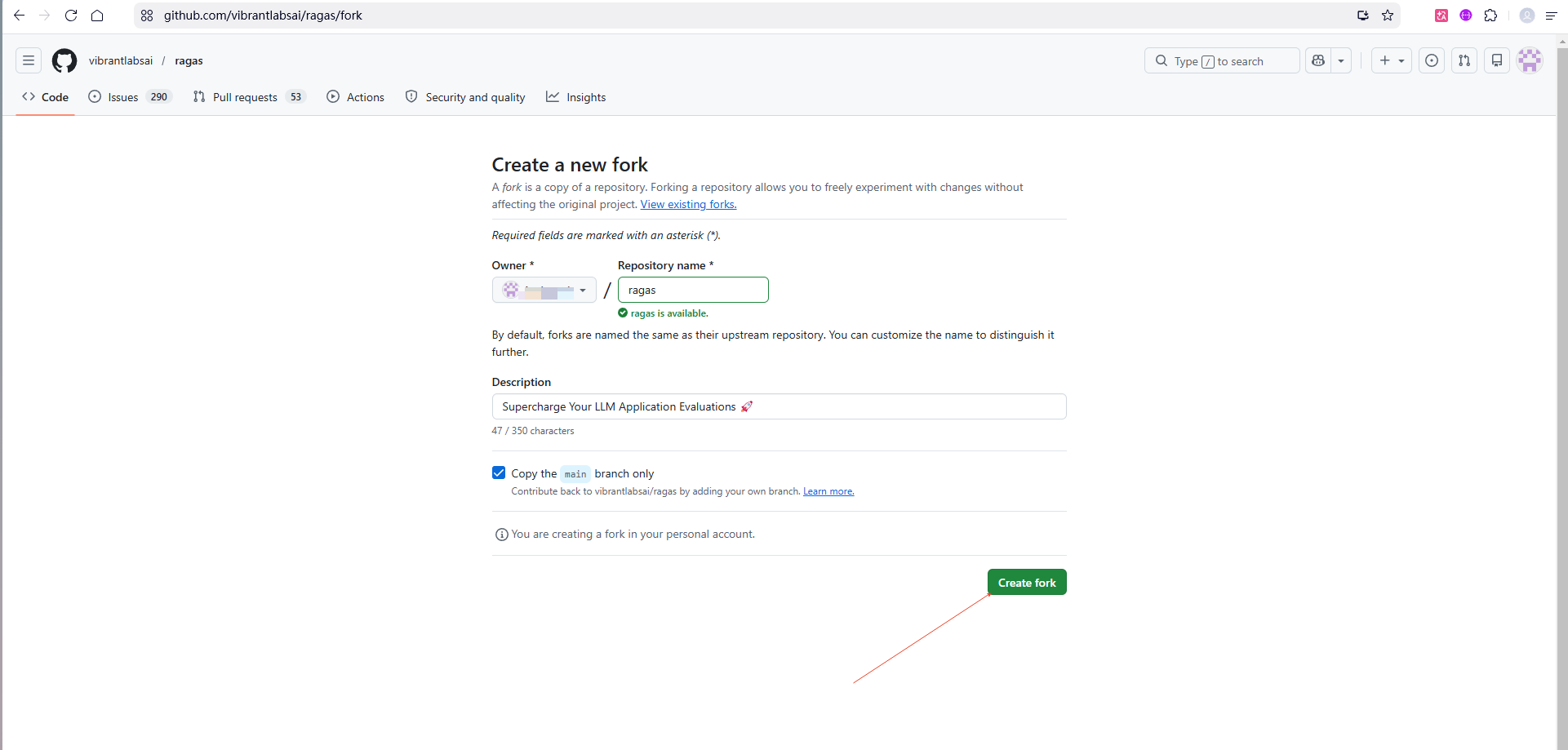Click the Create fork button
The height and width of the screenshot is (750, 1568).
(x=1027, y=582)
